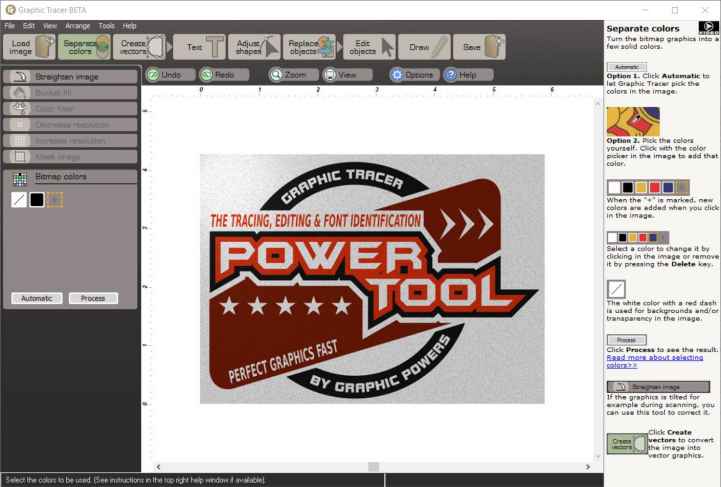The image size is (721, 487).
Task: Choose the Adjust shapes tool
Action: click(256, 46)
